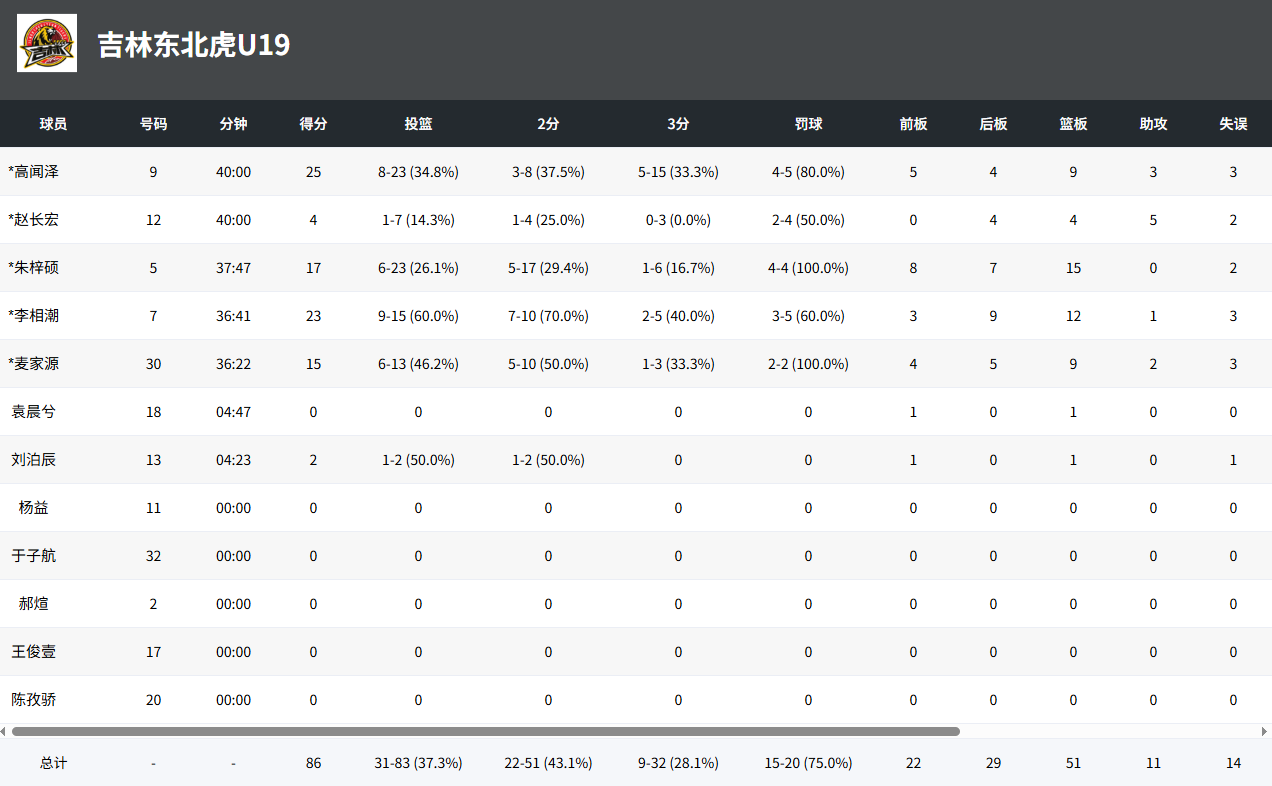
Task: Click total rebounds value 51
Action: tap(1073, 763)
